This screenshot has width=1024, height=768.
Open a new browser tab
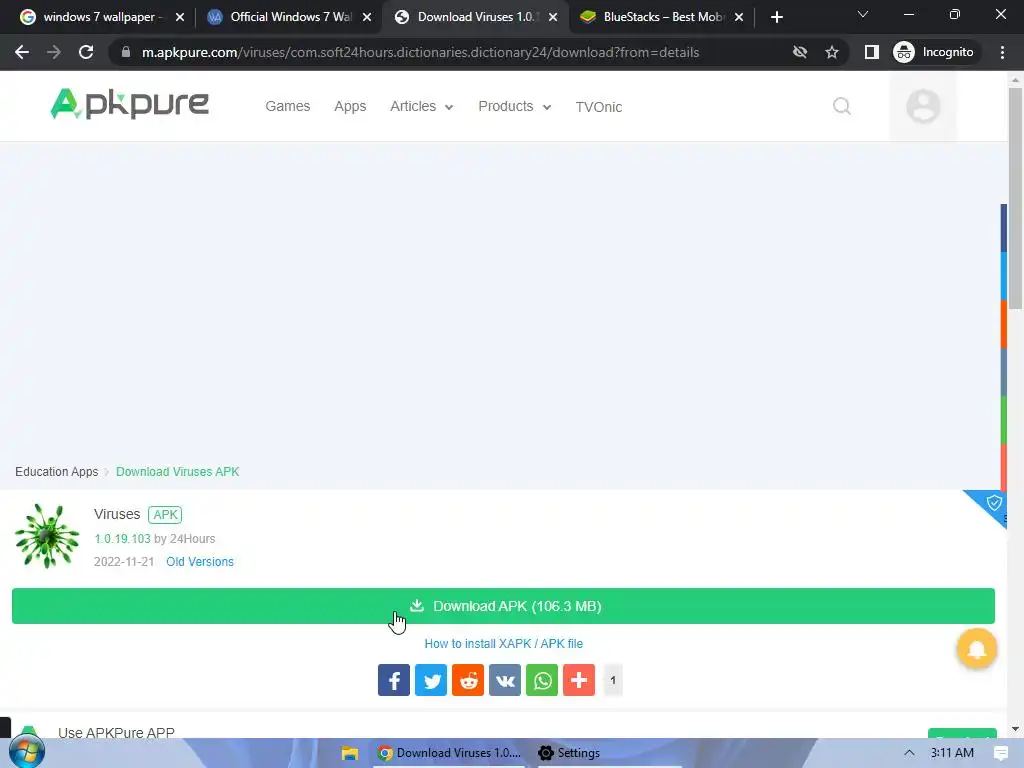tap(776, 17)
